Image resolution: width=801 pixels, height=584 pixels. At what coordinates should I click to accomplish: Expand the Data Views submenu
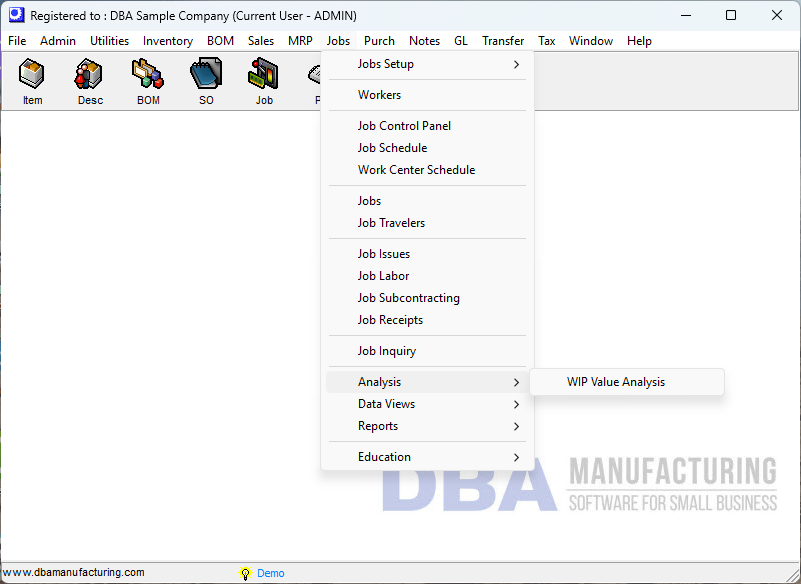428,404
